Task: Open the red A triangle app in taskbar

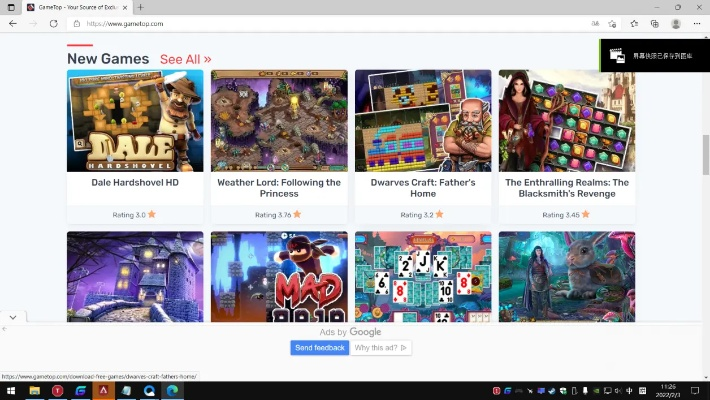Action: 103,390
